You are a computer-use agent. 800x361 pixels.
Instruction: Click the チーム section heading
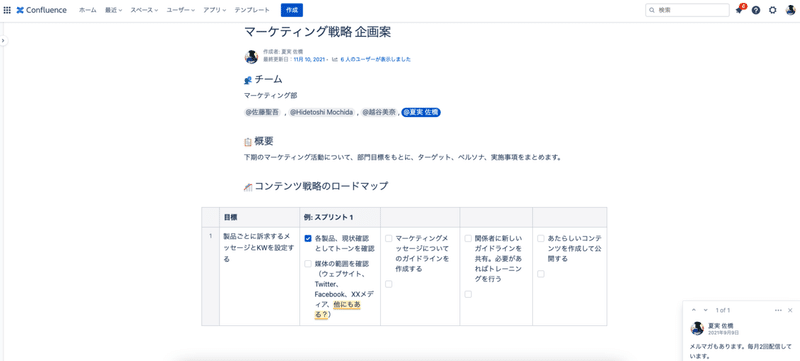point(268,80)
